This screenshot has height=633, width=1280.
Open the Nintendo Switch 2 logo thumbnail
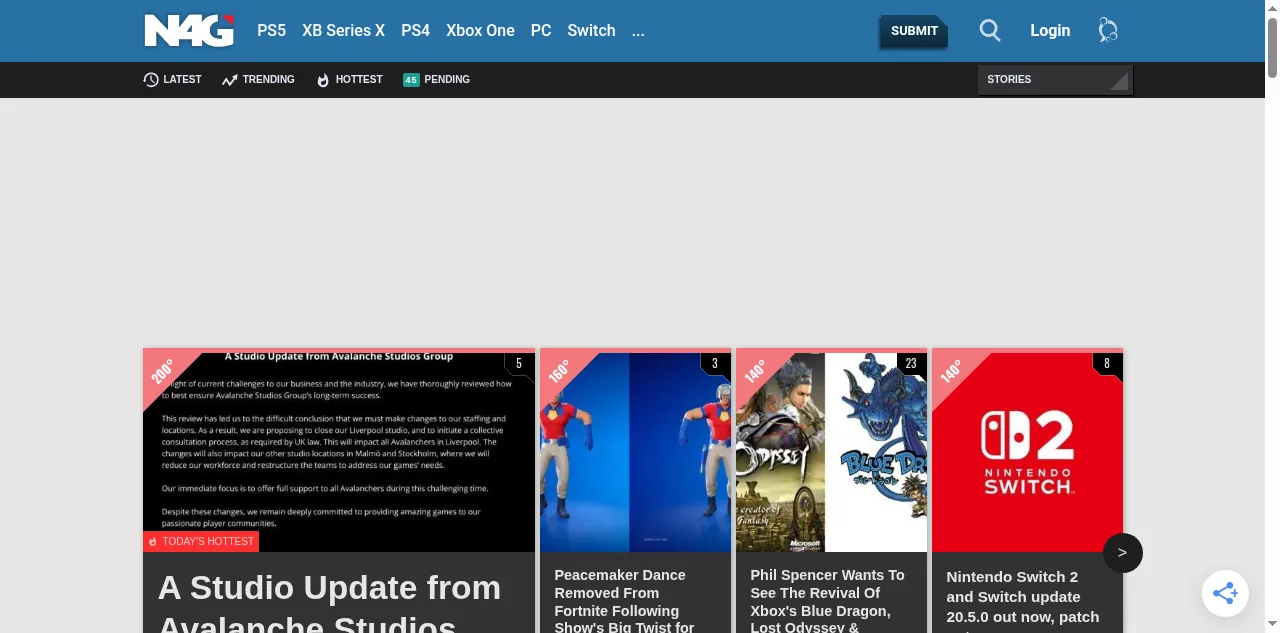point(1027,450)
